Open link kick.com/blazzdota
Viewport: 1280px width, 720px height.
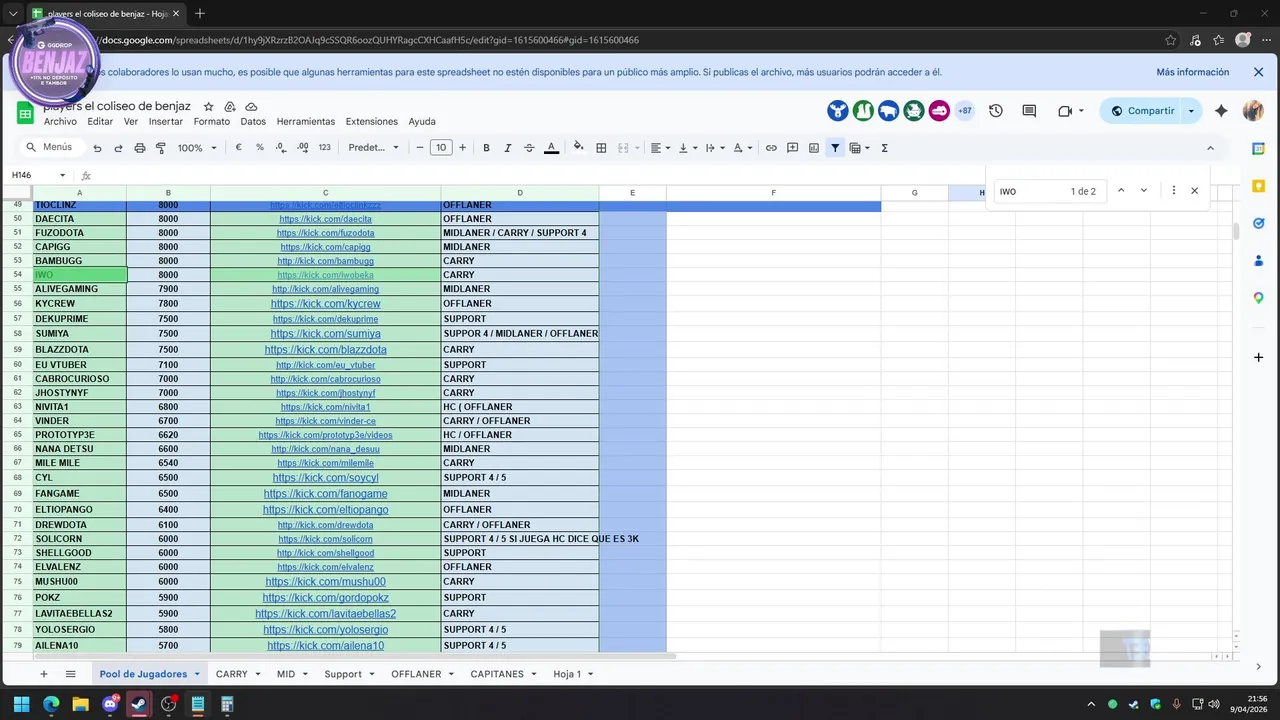click(x=325, y=350)
